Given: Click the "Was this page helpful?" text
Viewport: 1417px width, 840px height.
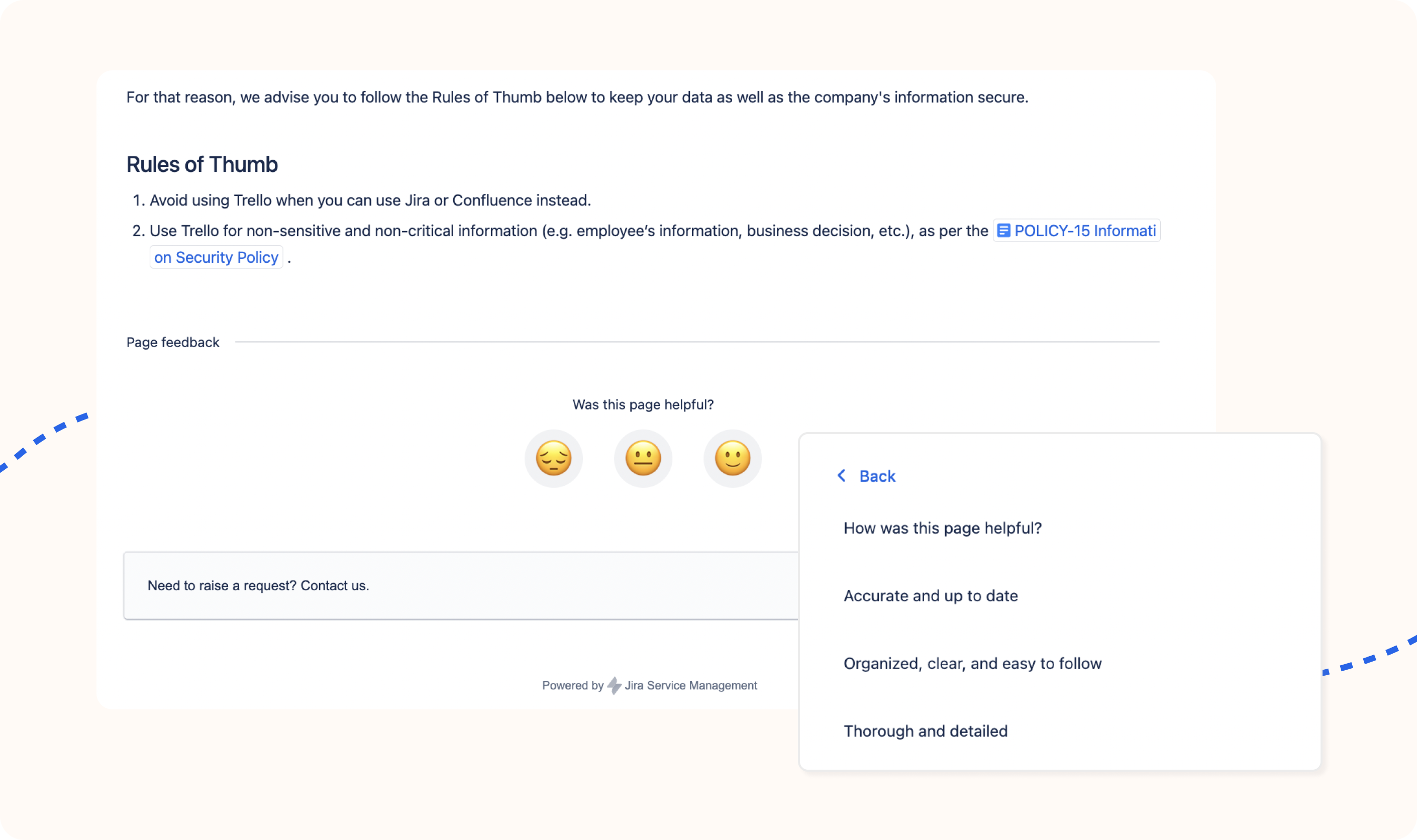Looking at the screenshot, I should point(643,404).
